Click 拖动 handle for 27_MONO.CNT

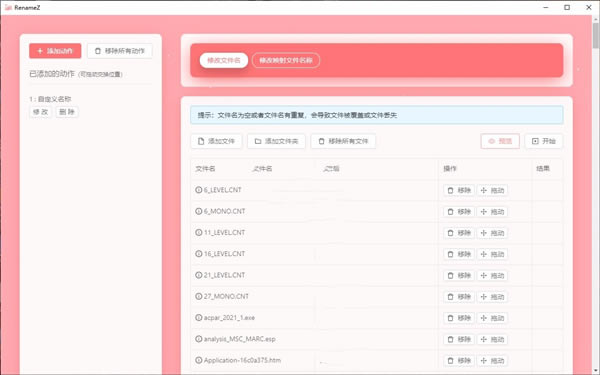pyautogui.click(x=492, y=297)
